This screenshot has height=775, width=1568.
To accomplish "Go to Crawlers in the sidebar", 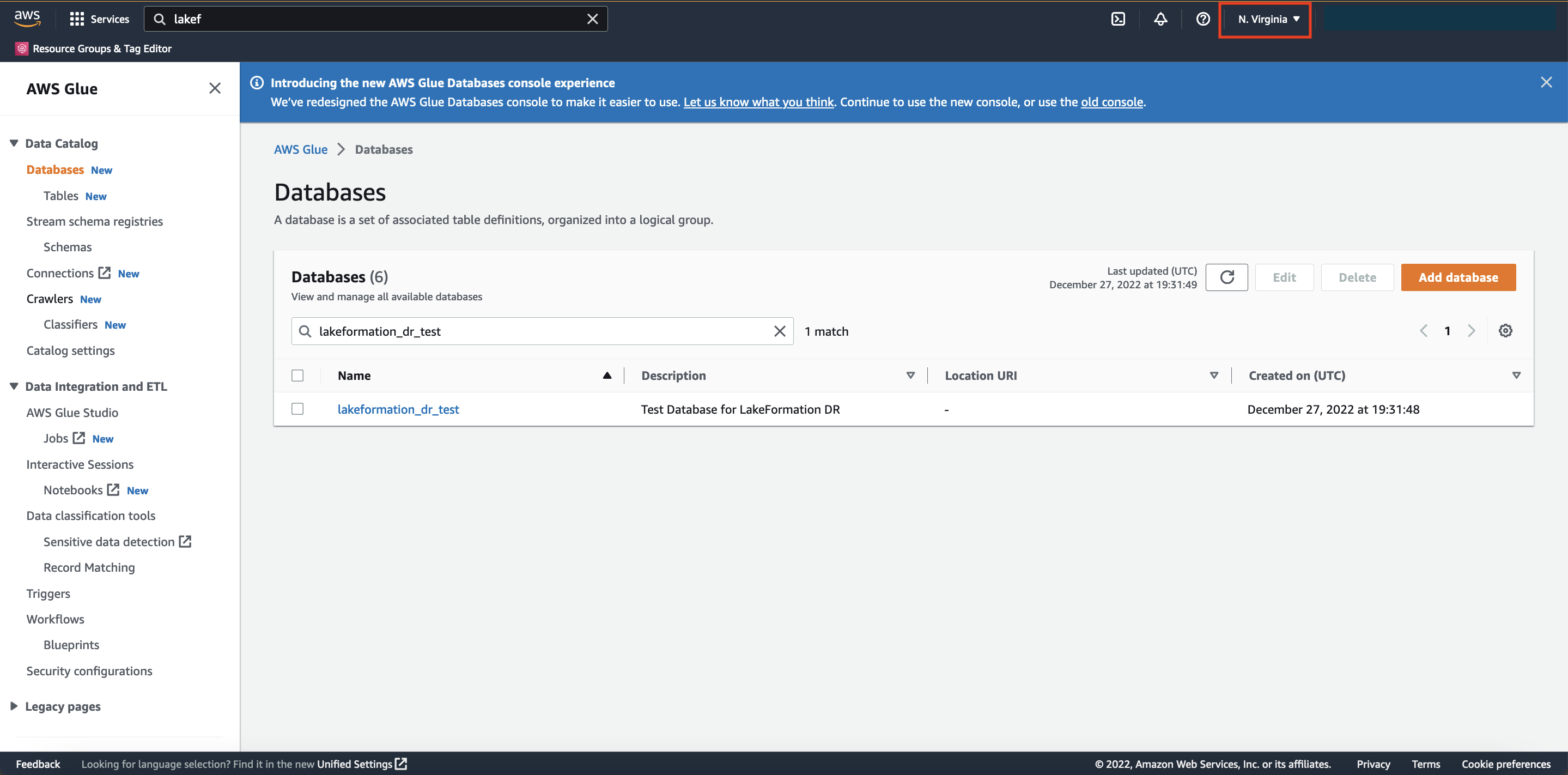I will coord(49,299).
